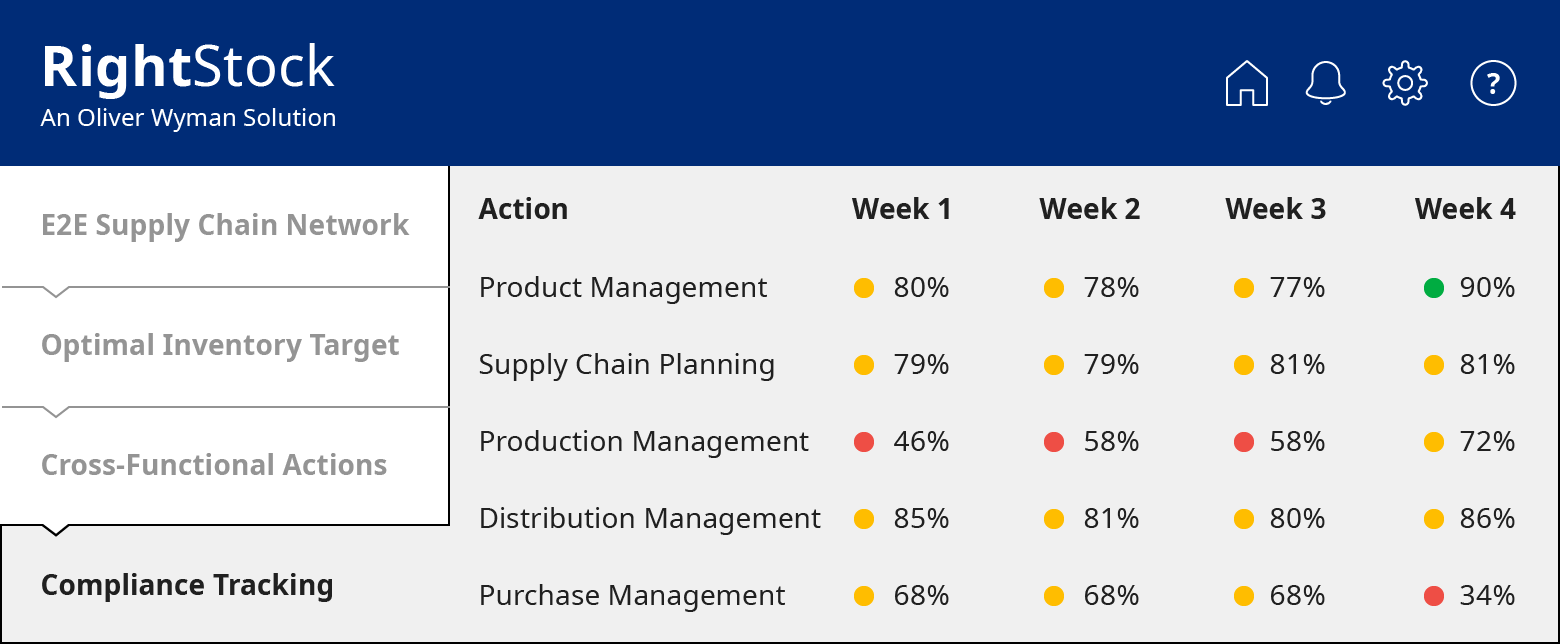Click the Product Management action row label
This screenshot has height=644, width=1560.
pos(623,288)
